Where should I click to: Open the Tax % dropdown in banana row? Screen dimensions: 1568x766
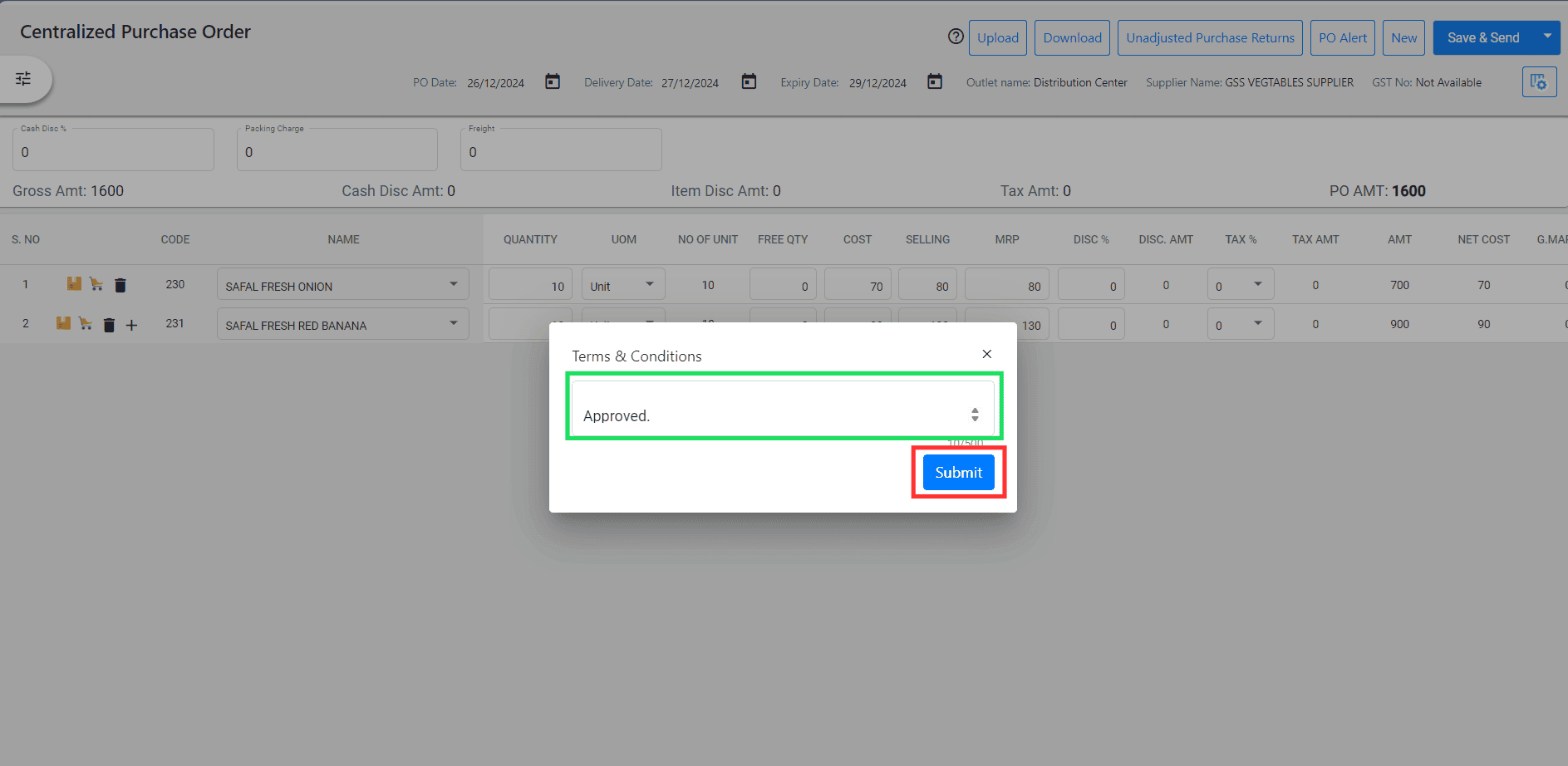pyautogui.click(x=1241, y=323)
